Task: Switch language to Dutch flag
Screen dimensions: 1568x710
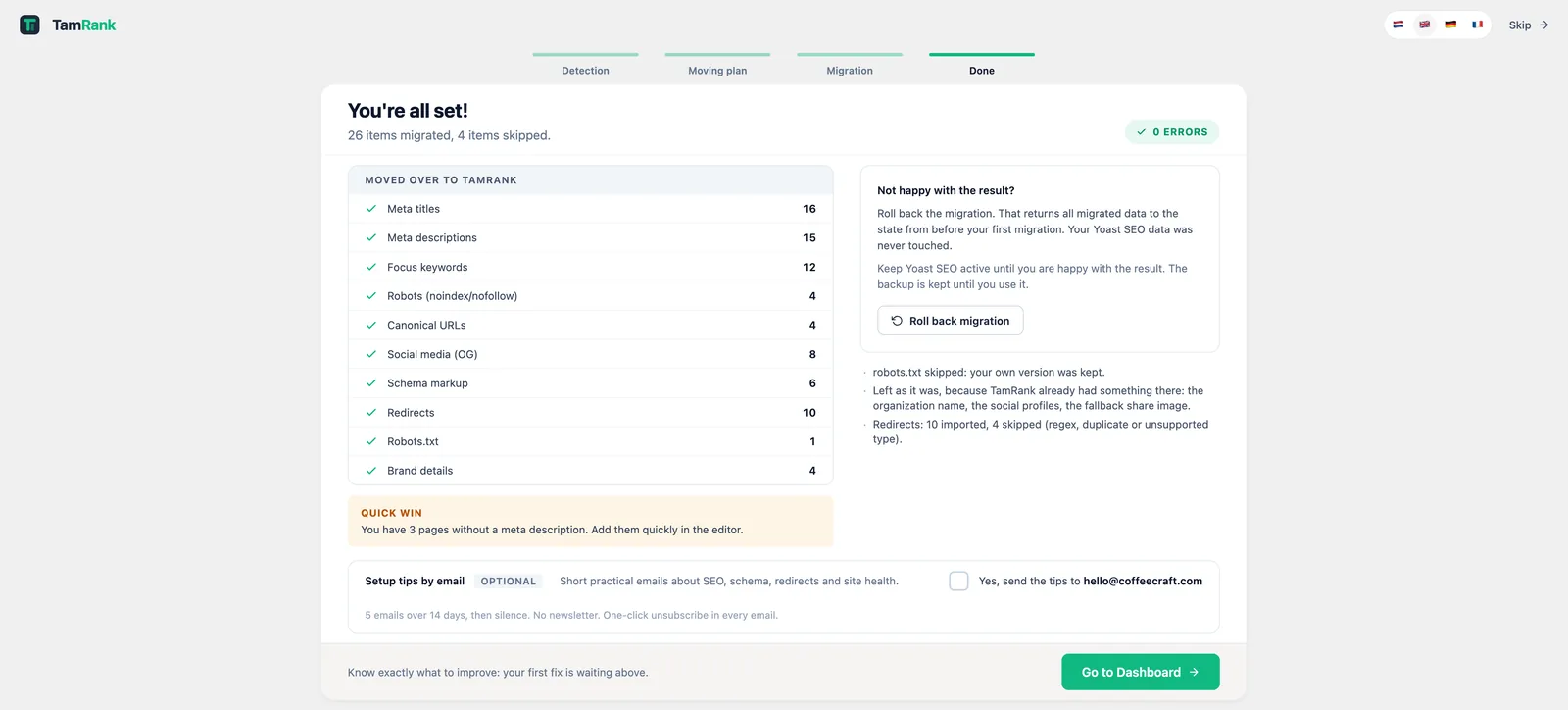Action: (x=1398, y=25)
